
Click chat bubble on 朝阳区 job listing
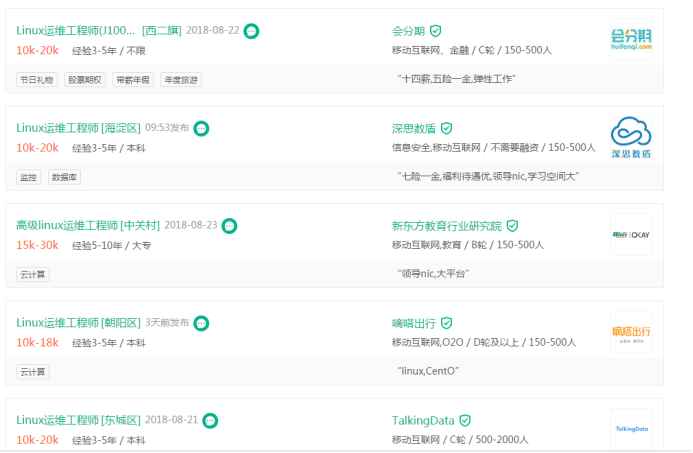[201, 323]
